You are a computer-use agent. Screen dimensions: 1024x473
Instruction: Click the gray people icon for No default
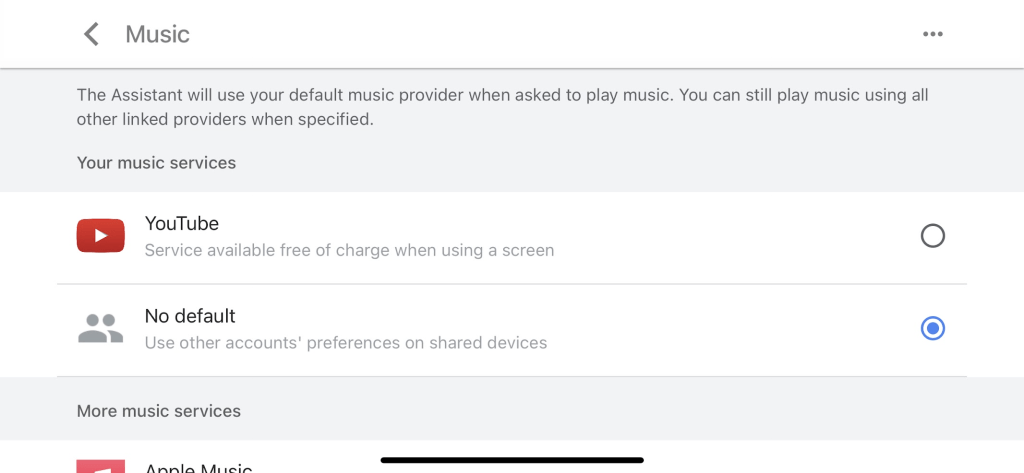100,328
